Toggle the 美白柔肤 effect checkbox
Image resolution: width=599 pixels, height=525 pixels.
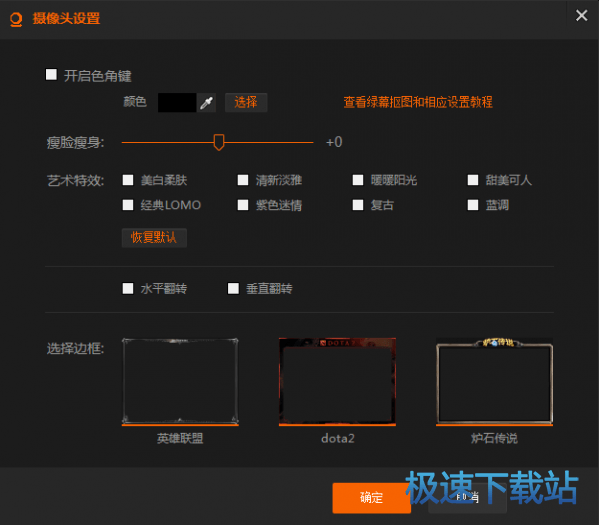(x=128, y=180)
